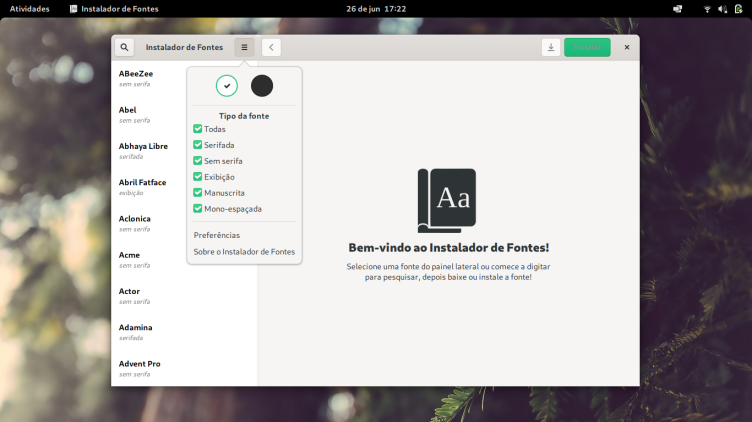Viewport: 752px width, 422px height.
Task: Click the battery icon in top bar
Action: pos(738,9)
